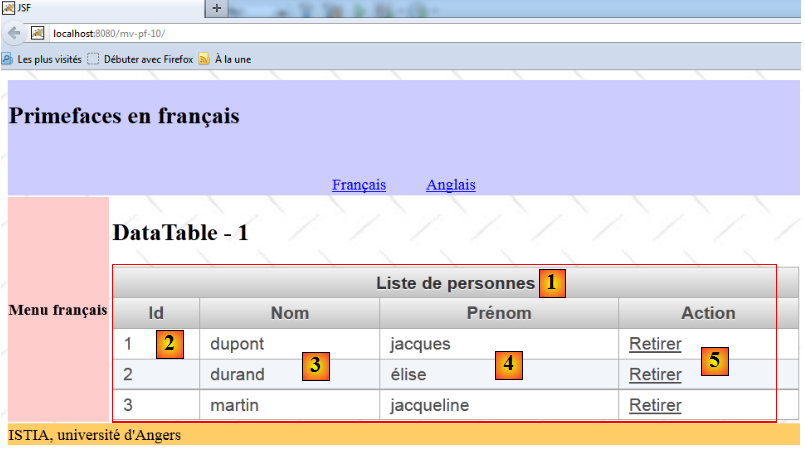The height and width of the screenshot is (450, 805).
Task: Click Retirer for the dupont row
Action: [x=655, y=345]
